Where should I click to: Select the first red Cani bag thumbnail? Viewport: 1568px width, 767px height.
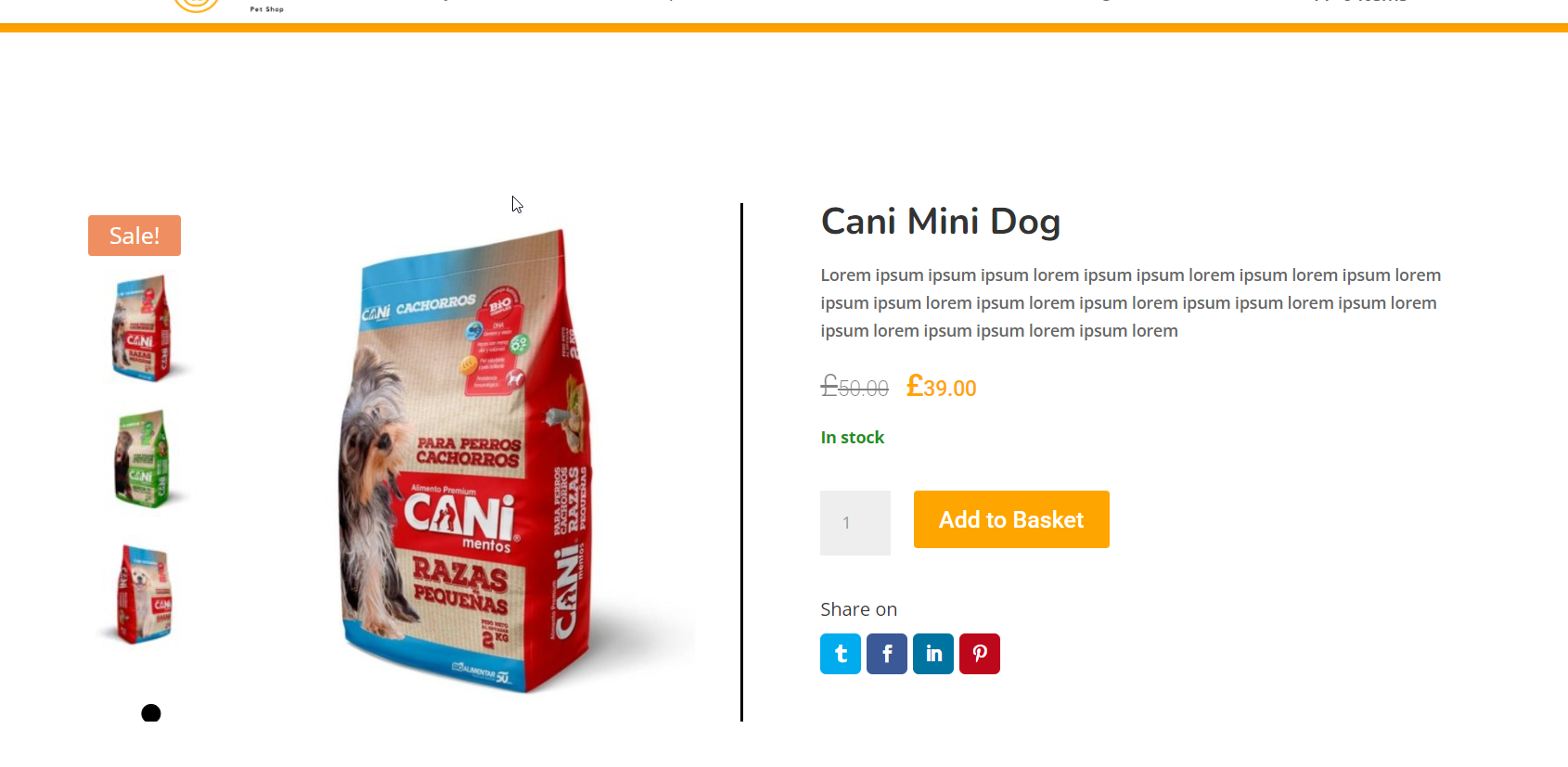(142, 327)
